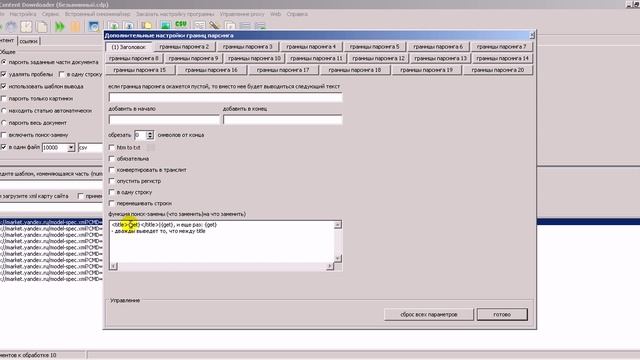Switch to ссылки tab in main window
640x360 pixels.
(29, 41)
